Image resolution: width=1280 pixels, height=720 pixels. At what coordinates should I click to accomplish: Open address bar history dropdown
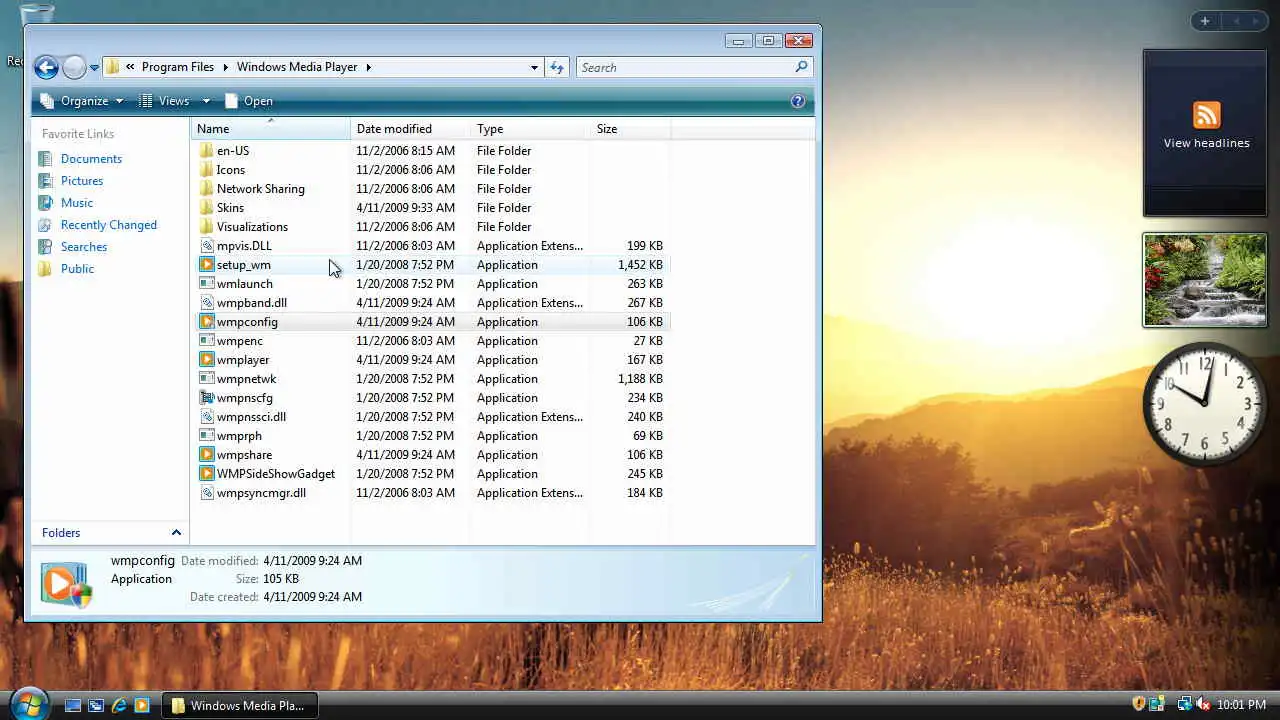(534, 67)
